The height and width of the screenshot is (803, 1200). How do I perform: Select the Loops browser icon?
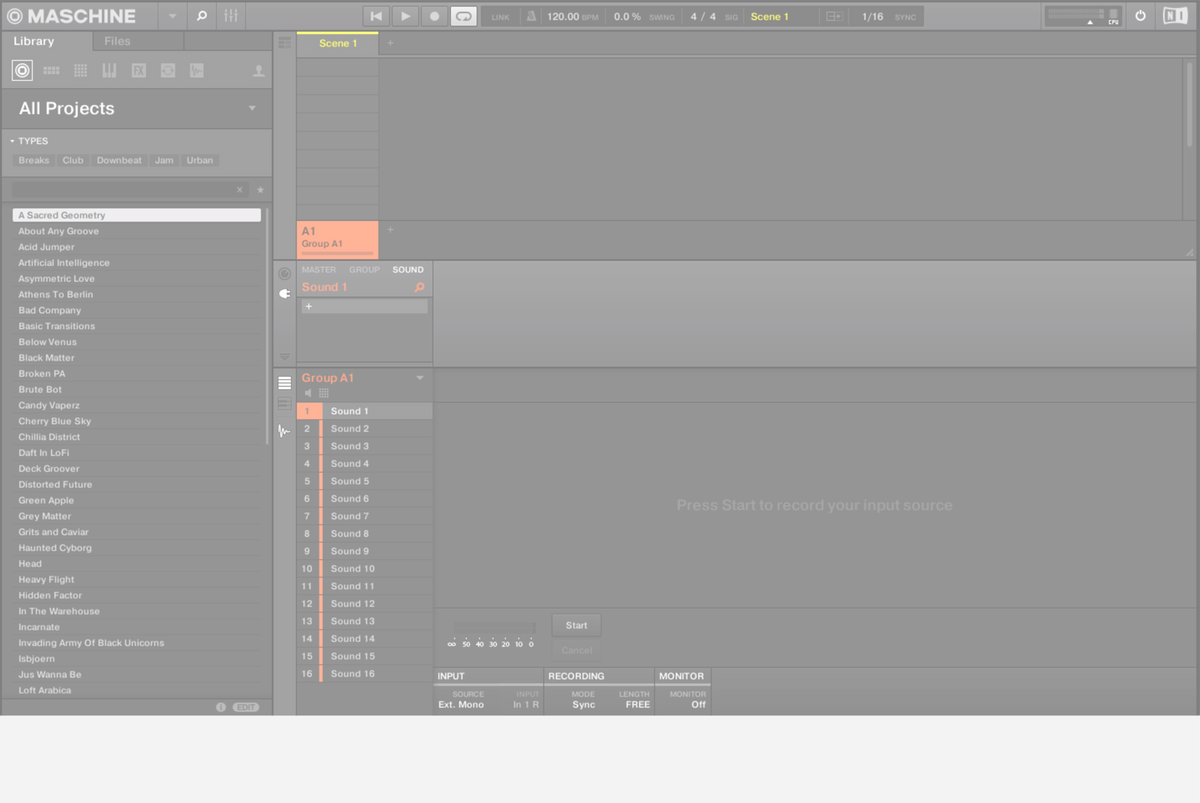(168, 70)
